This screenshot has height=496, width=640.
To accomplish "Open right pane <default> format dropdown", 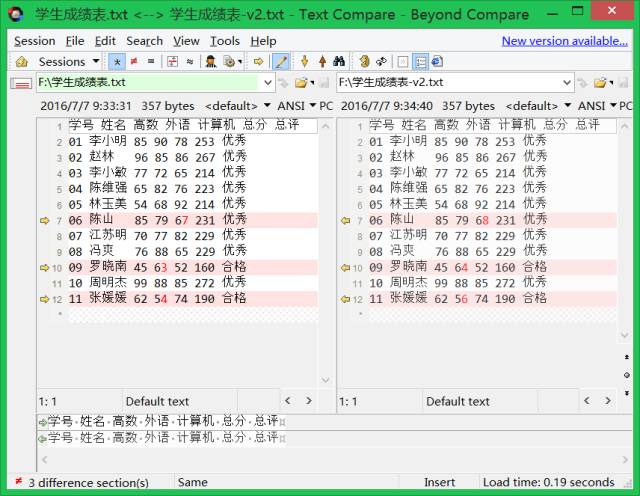I will [538, 106].
